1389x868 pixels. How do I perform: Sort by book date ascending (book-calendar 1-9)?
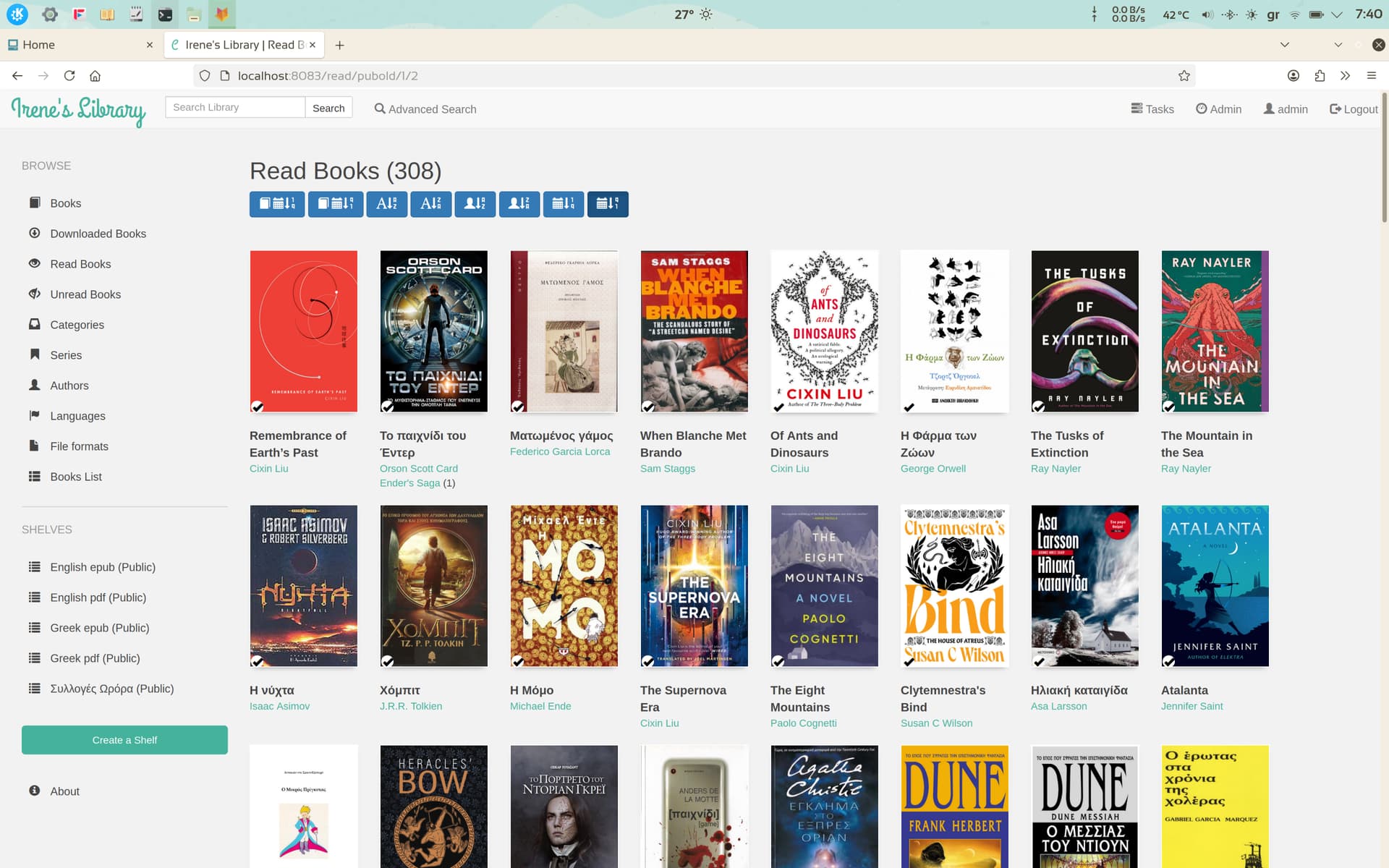pos(277,204)
